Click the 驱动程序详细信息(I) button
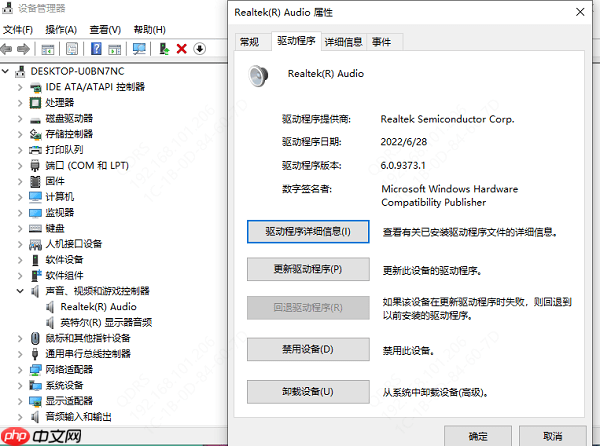This screenshot has height=446, width=600. tap(308, 232)
